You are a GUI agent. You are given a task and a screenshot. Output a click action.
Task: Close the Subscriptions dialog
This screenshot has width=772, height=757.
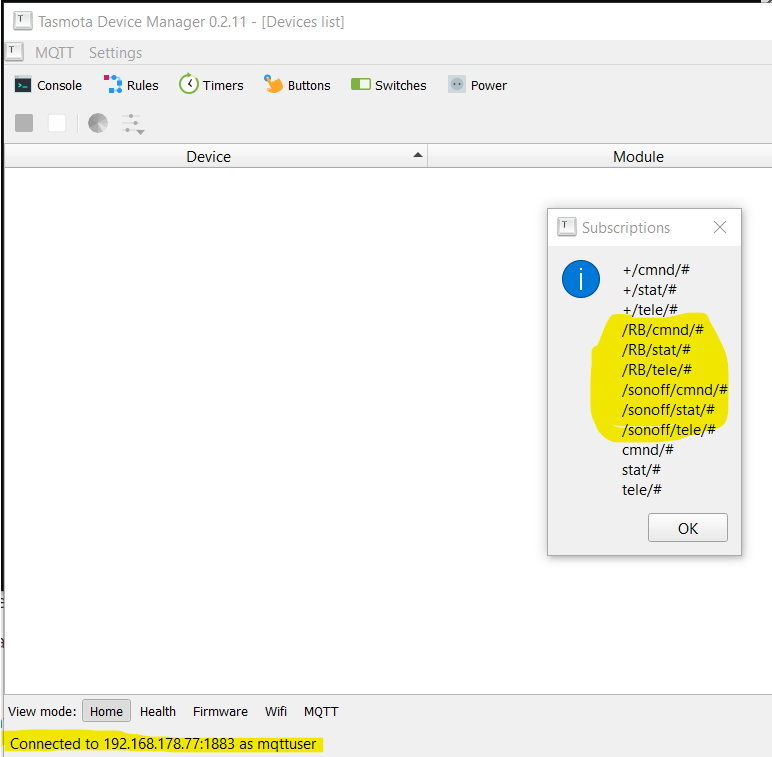(x=720, y=227)
